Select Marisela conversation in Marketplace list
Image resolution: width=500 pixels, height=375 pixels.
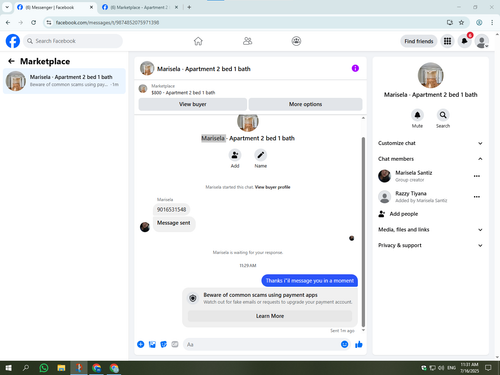[64, 81]
